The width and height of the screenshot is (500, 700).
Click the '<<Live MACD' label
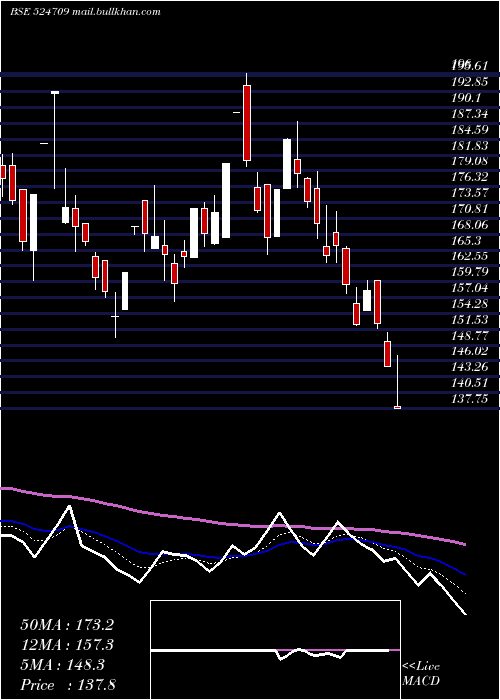(421, 673)
